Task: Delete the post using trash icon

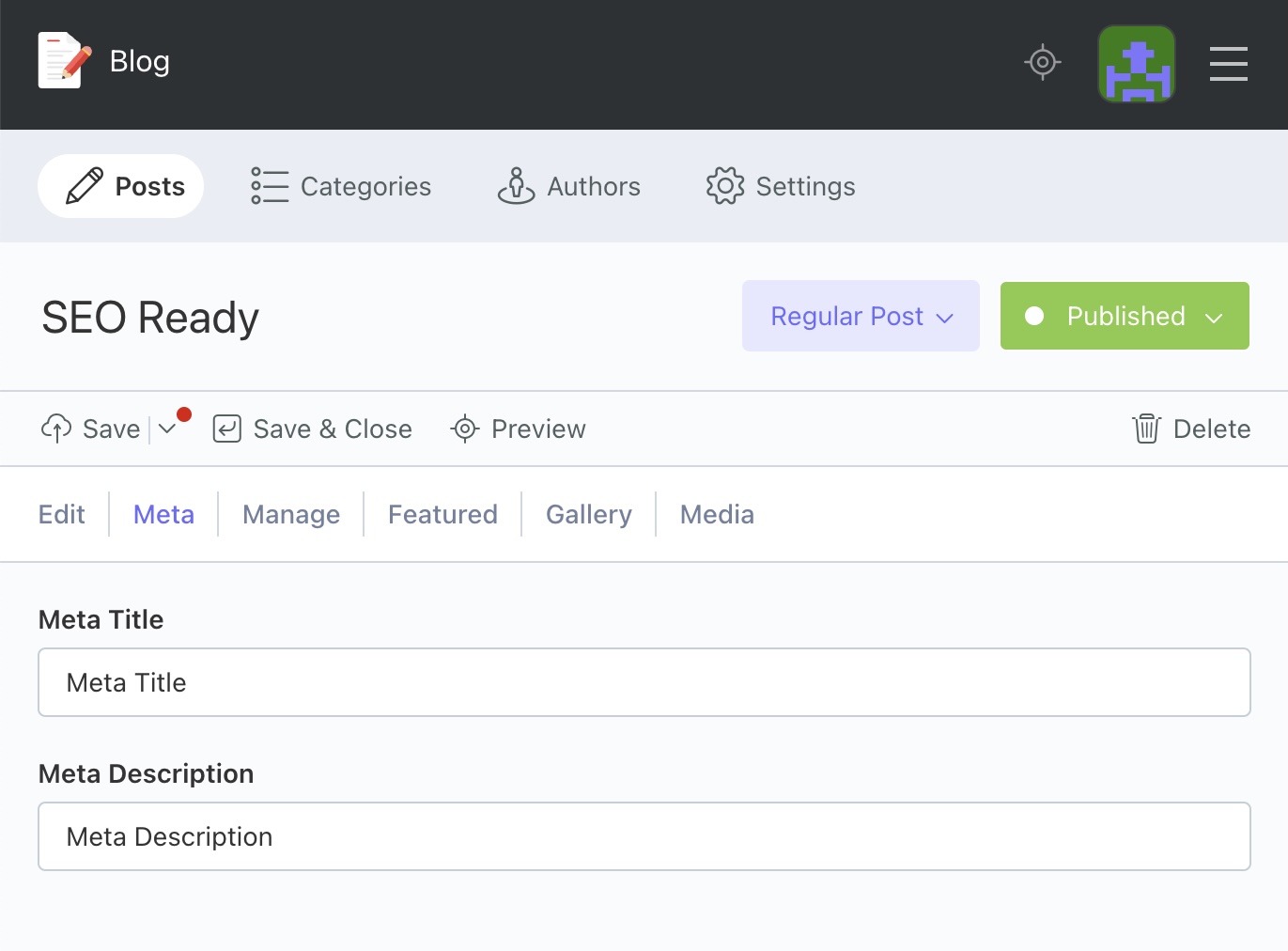Action: click(1190, 429)
